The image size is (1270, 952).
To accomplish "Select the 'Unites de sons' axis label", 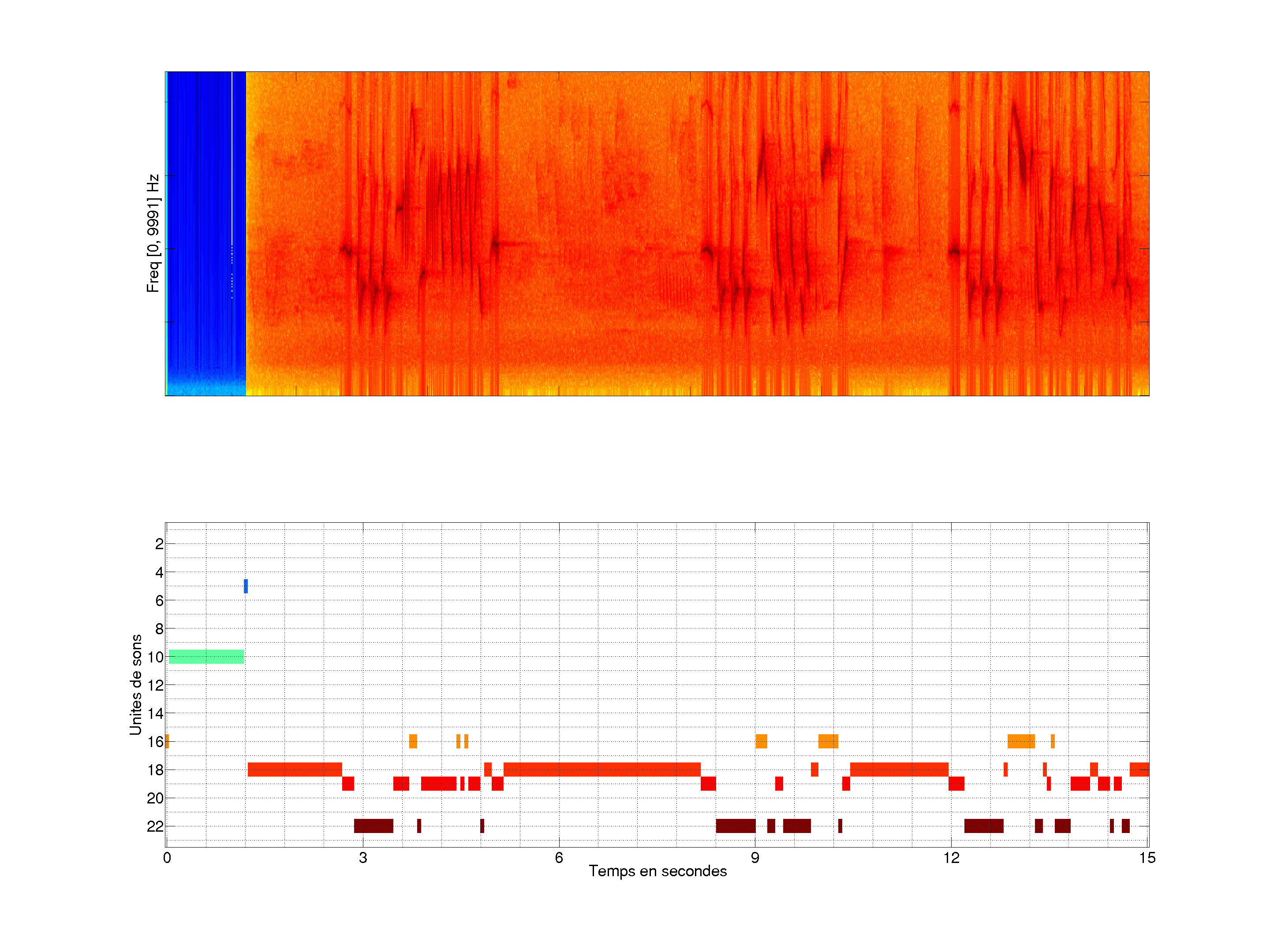I will [135, 684].
